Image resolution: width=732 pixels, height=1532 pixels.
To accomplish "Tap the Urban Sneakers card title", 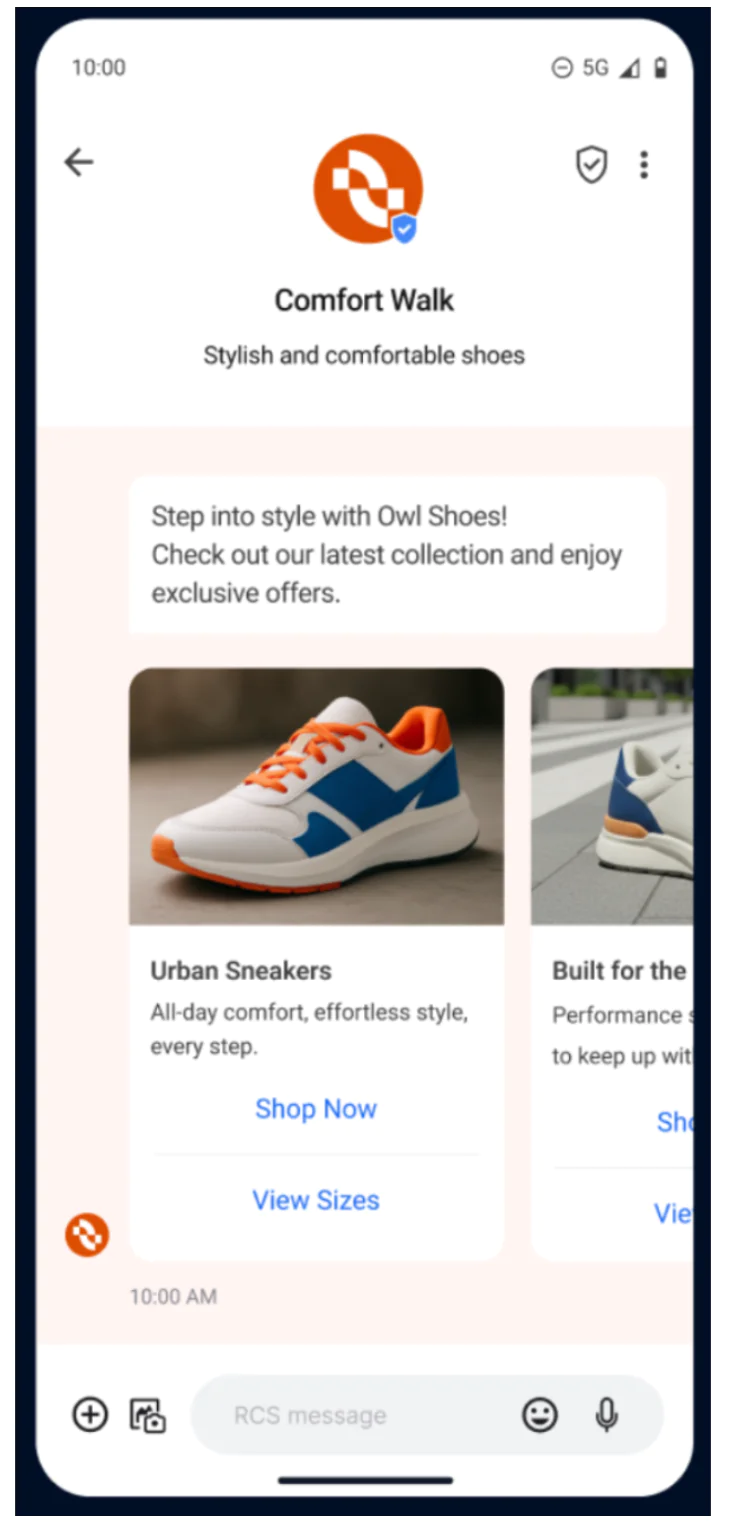I will tap(241, 970).
